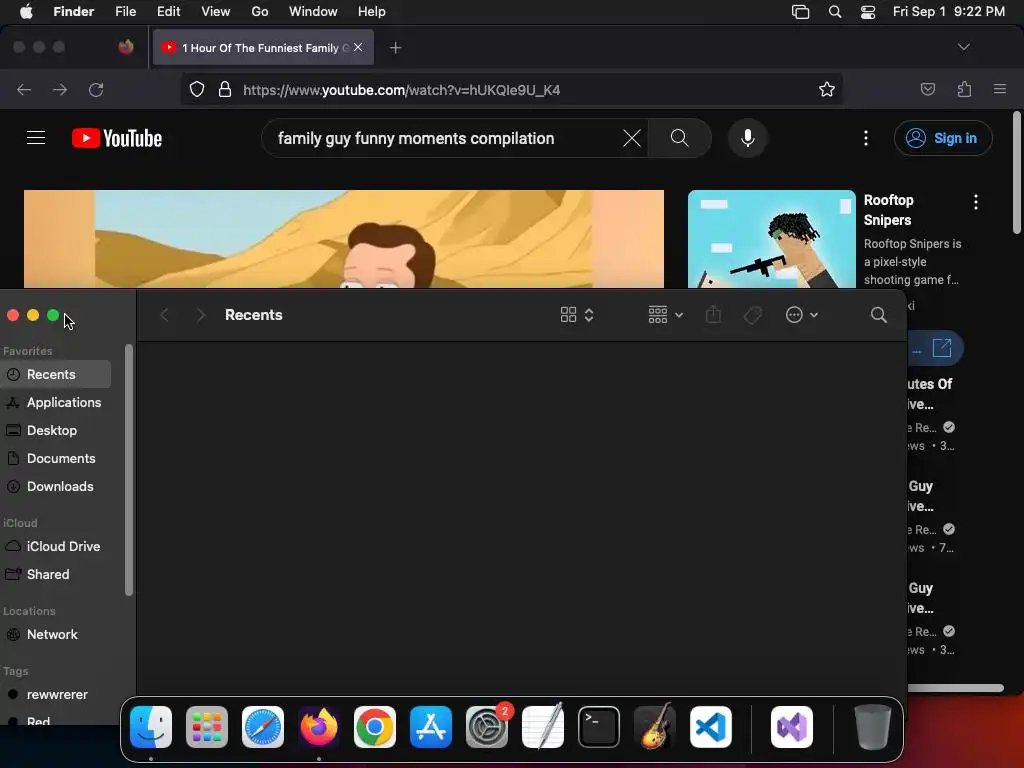
Task: Open the Trash in the Dock
Action: tap(872, 727)
